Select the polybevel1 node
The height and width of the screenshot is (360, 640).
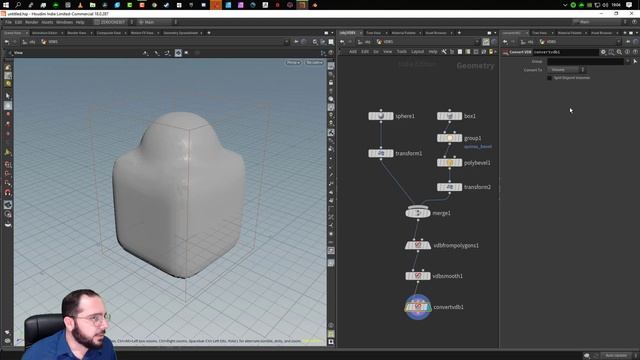pyautogui.click(x=449, y=162)
